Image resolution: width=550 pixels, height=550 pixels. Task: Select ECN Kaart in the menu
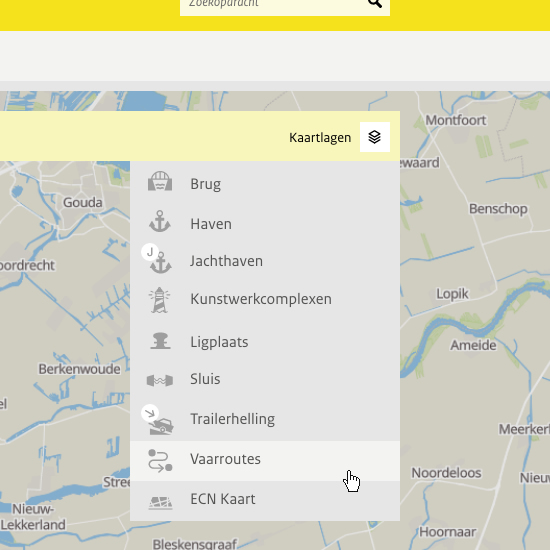[265, 501]
